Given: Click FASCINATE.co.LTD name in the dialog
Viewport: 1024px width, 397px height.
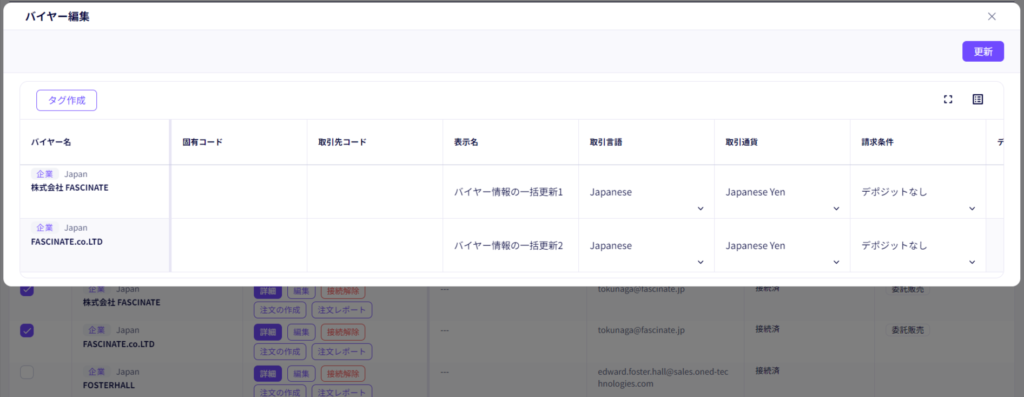Looking at the screenshot, I should [x=67, y=241].
